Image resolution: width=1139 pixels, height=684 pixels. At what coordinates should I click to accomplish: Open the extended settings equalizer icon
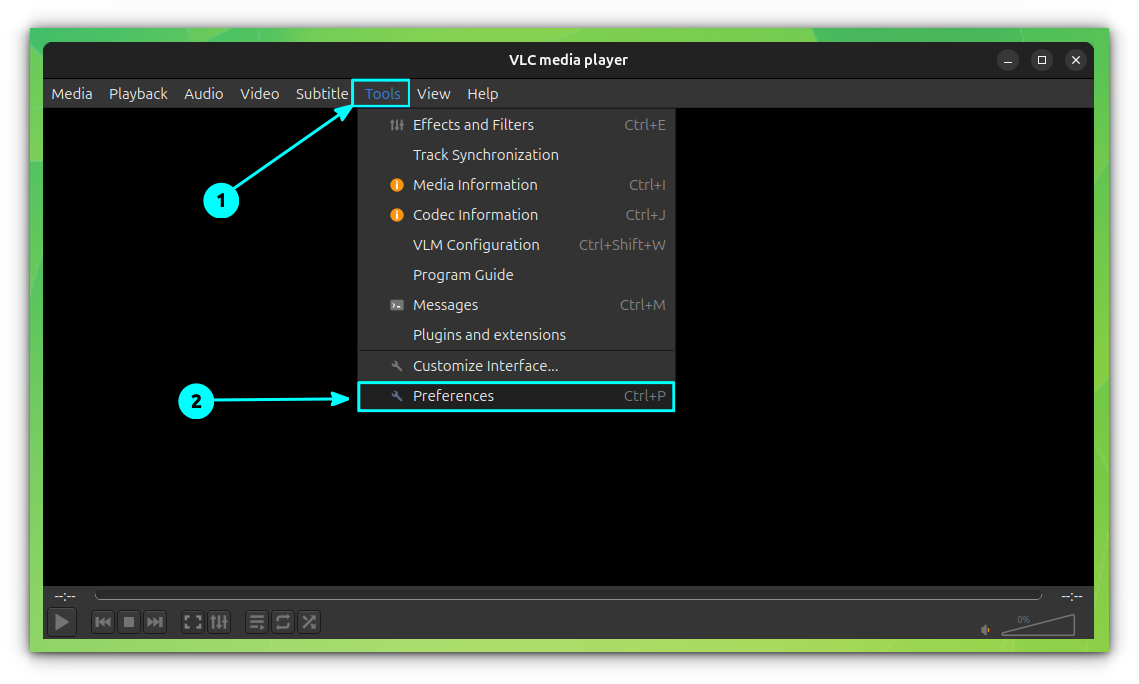point(219,621)
